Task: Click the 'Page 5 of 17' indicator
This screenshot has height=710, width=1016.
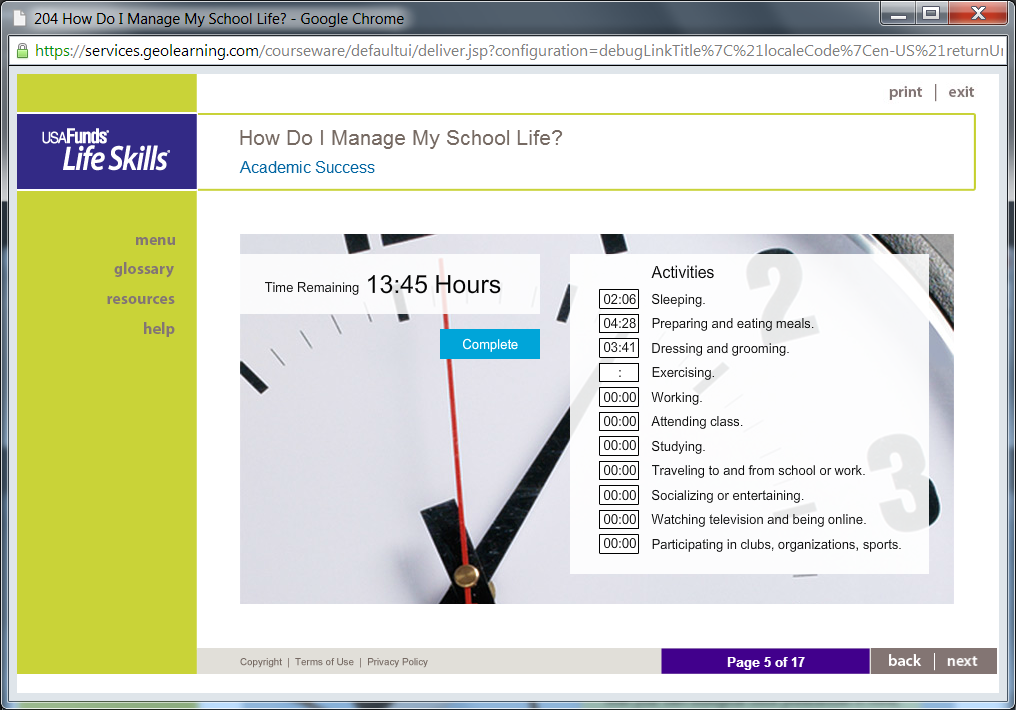Action: point(765,661)
